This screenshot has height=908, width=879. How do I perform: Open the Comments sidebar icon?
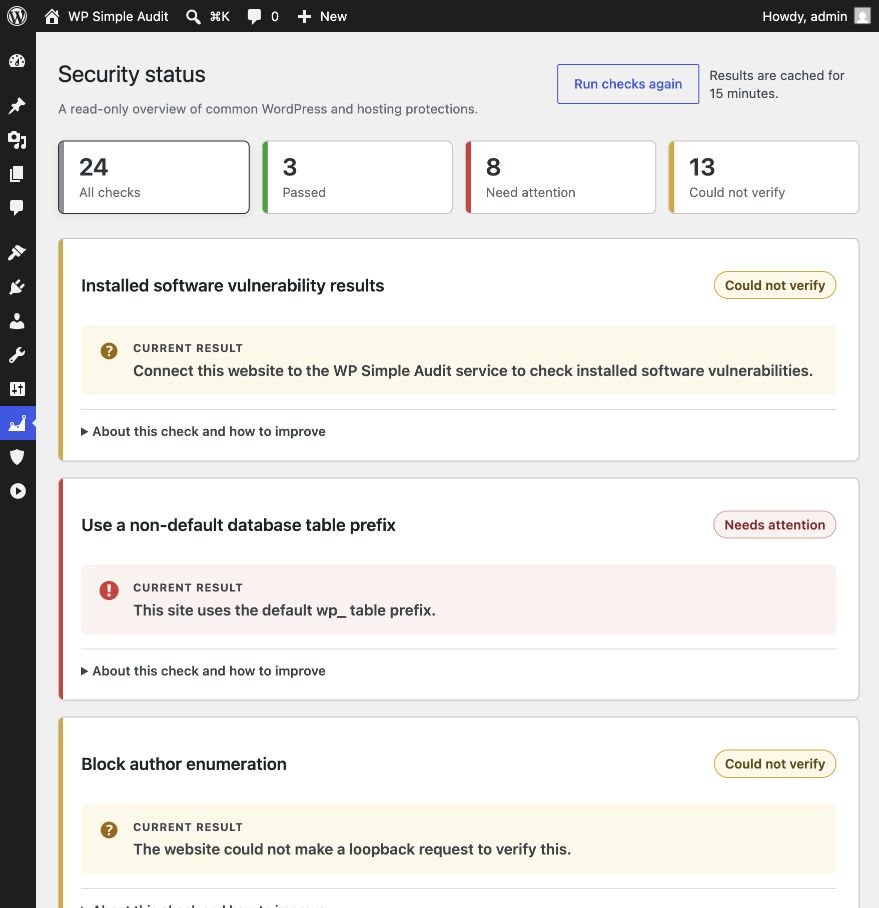coord(17,207)
